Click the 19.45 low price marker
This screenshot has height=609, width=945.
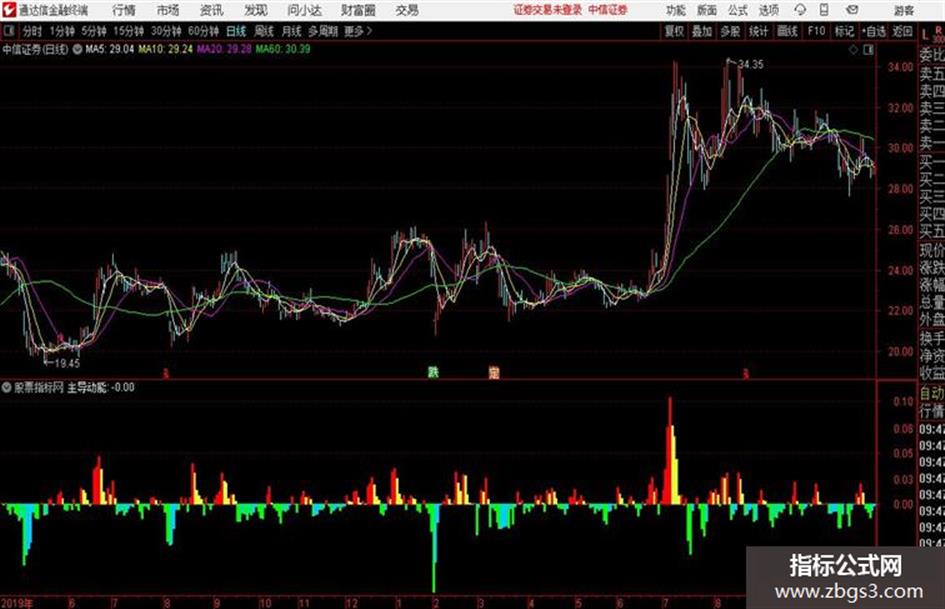pos(68,363)
